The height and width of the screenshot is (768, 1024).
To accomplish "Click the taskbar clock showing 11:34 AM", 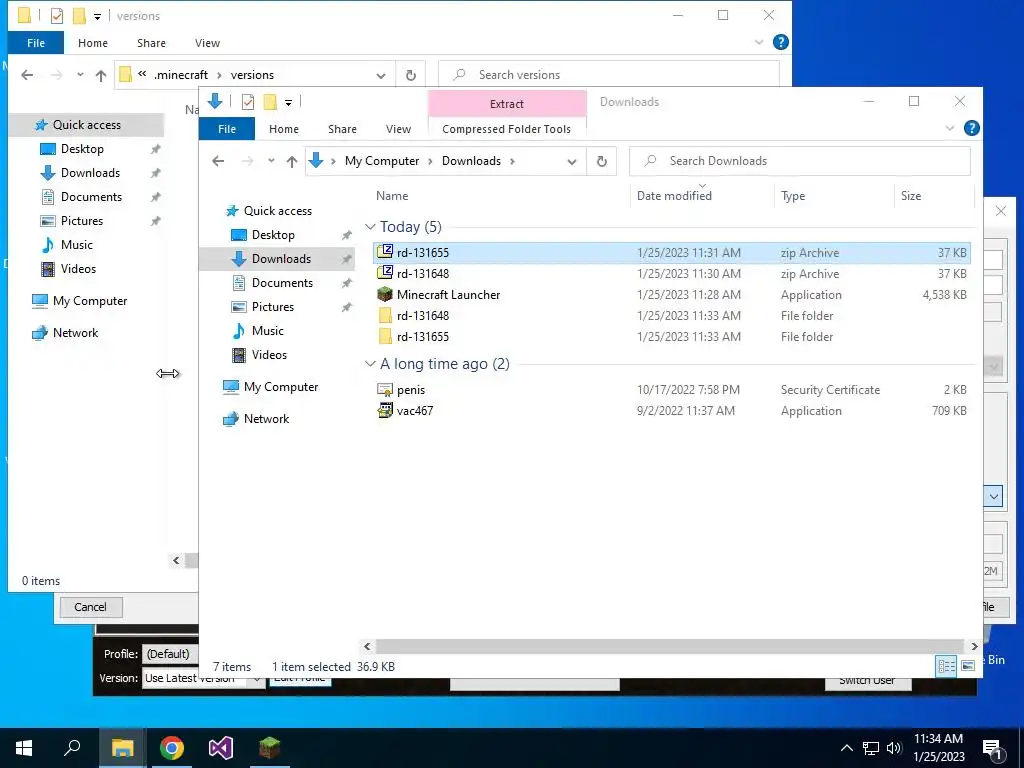I will [938, 748].
